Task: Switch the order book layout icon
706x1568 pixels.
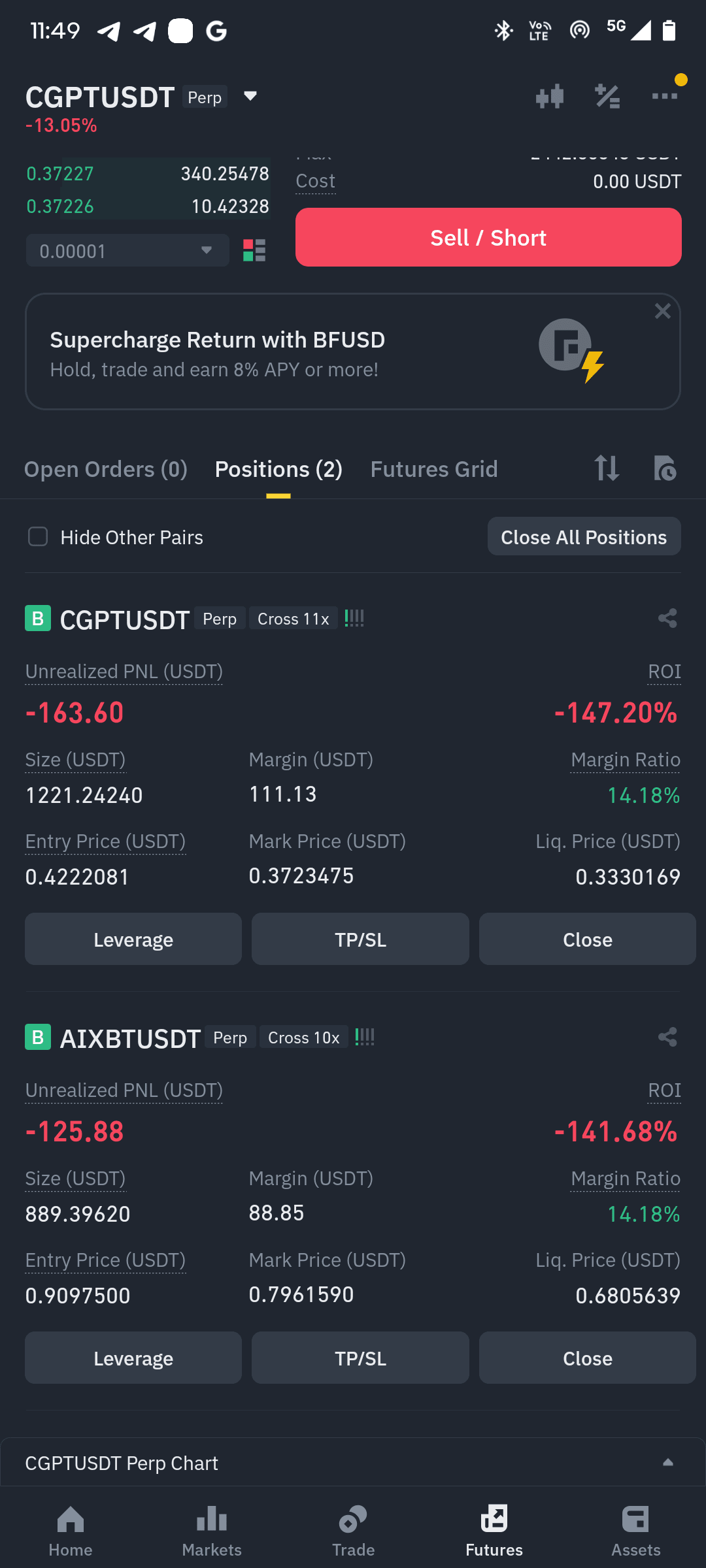Action: click(254, 250)
